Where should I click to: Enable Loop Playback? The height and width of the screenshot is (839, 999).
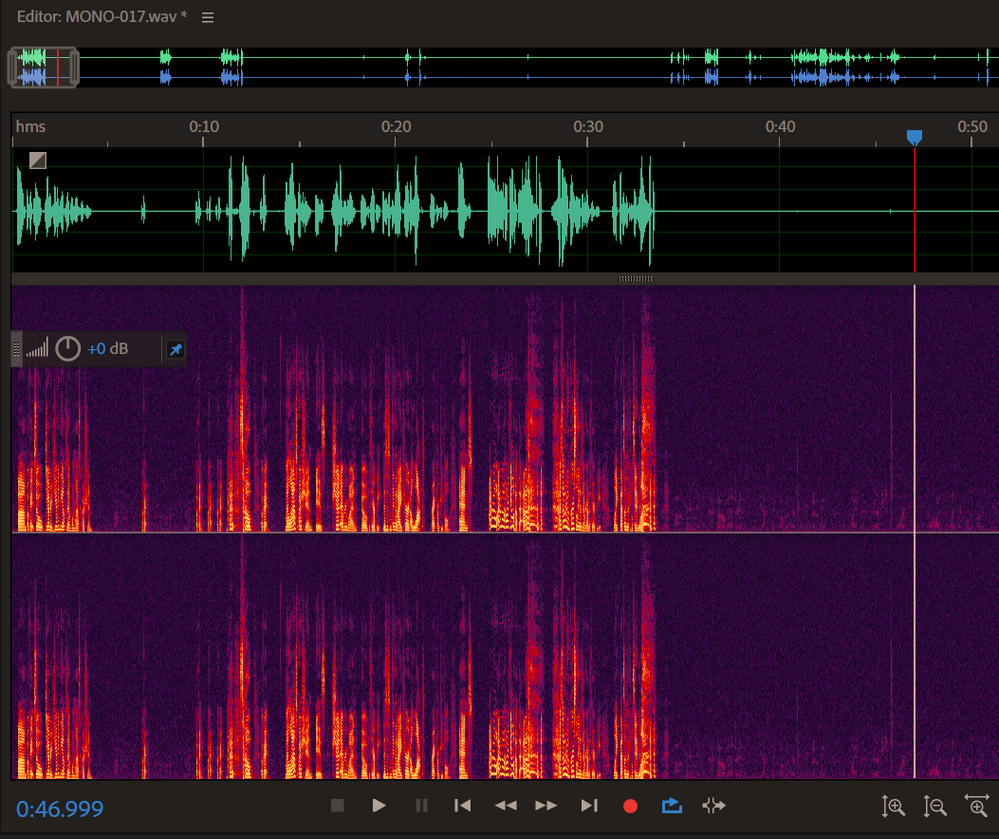[671, 805]
